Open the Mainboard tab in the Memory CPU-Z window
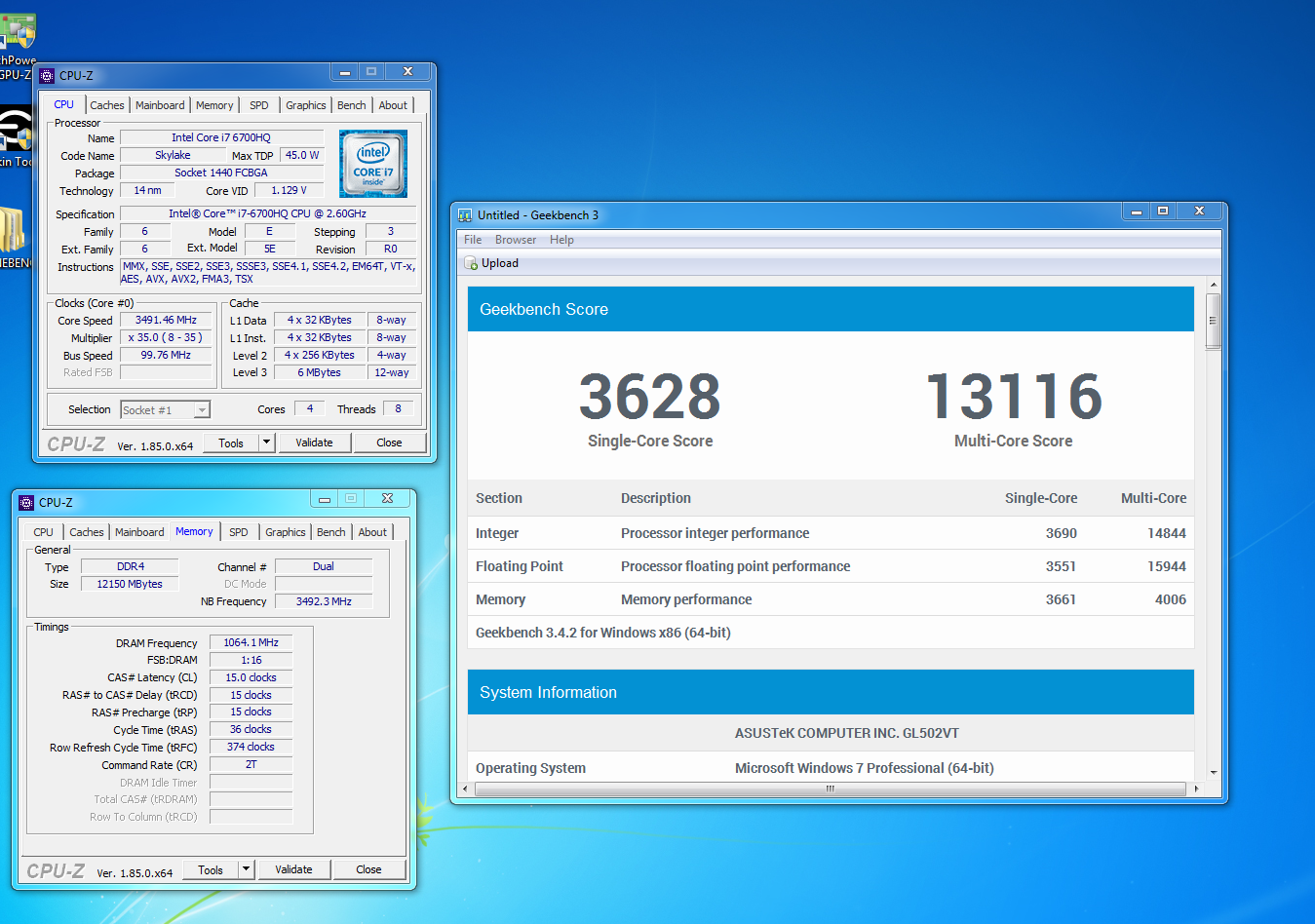This screenshot has height=924, width=1315. [x=139, y=532]
